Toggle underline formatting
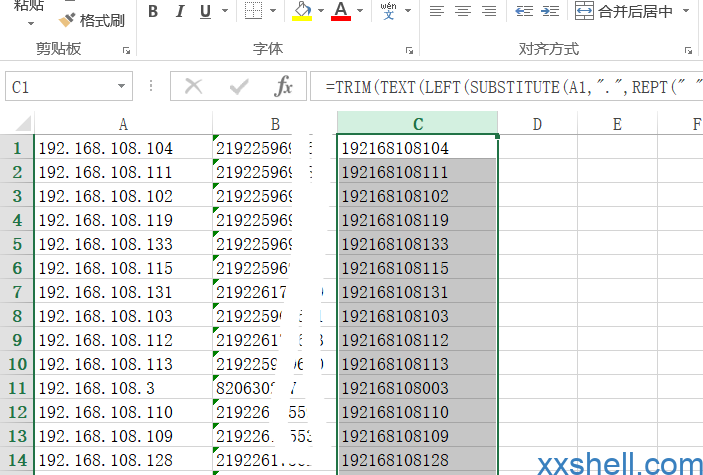This screenshot has height=475, width=703. 205,12
